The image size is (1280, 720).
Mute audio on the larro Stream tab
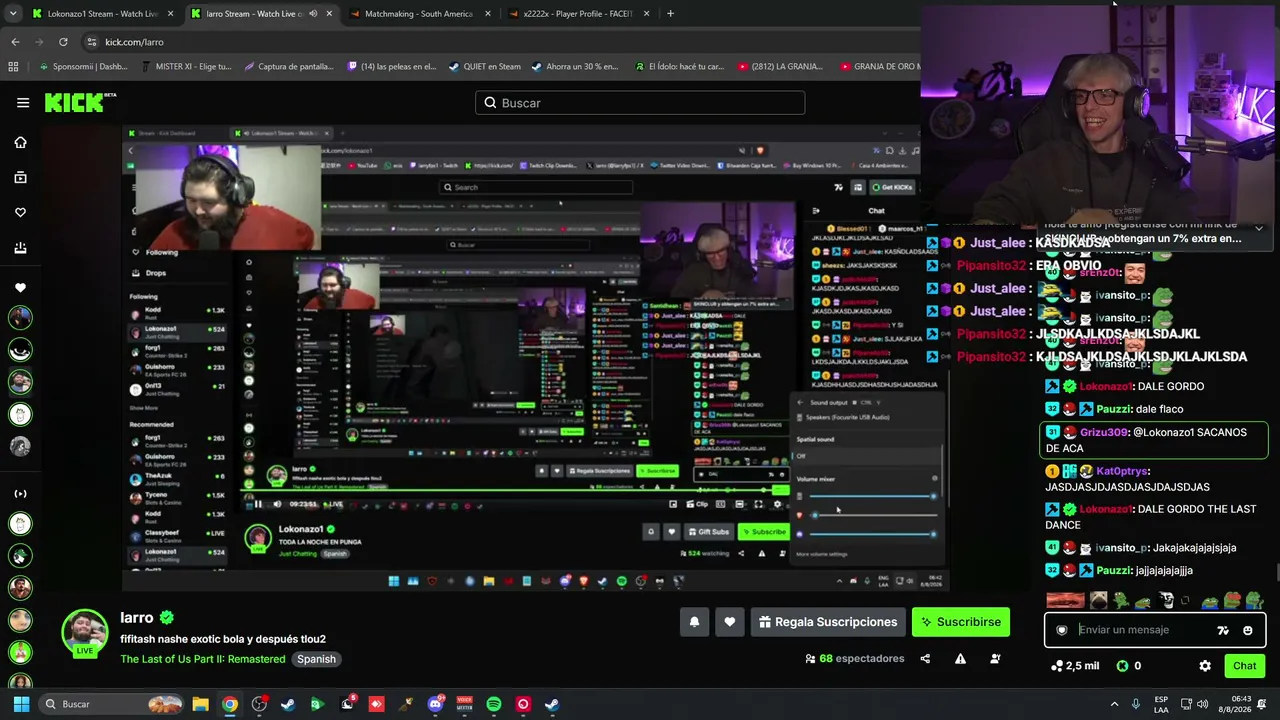313,14
